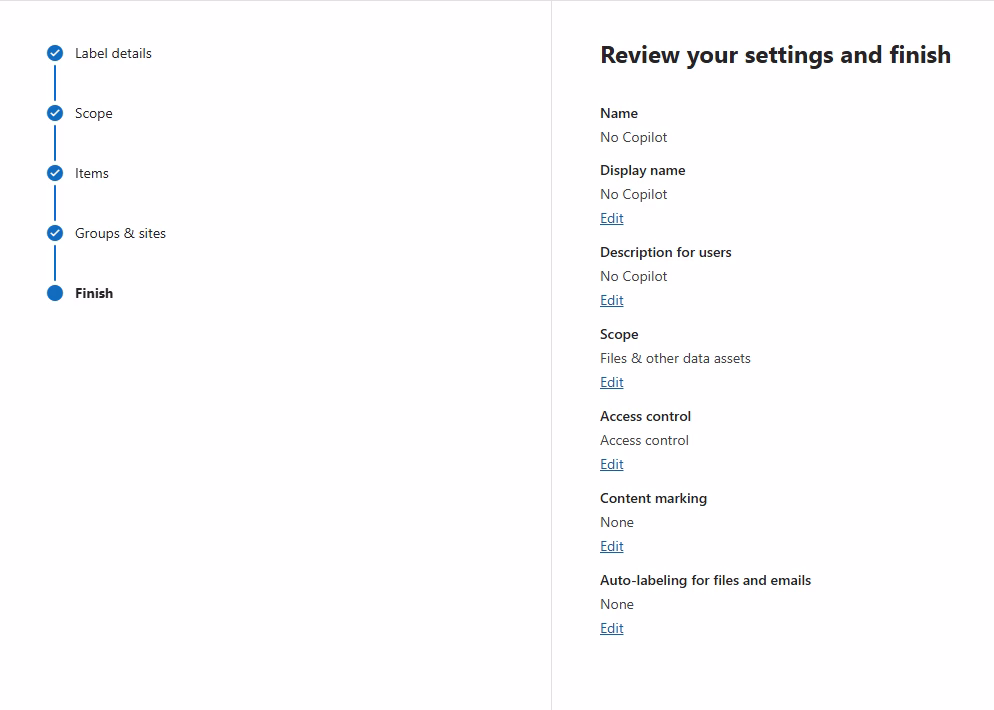Edit Auto-labeling for files and emails
The height and width of the screenshot is (710, 994).
(x=612, y=628)
